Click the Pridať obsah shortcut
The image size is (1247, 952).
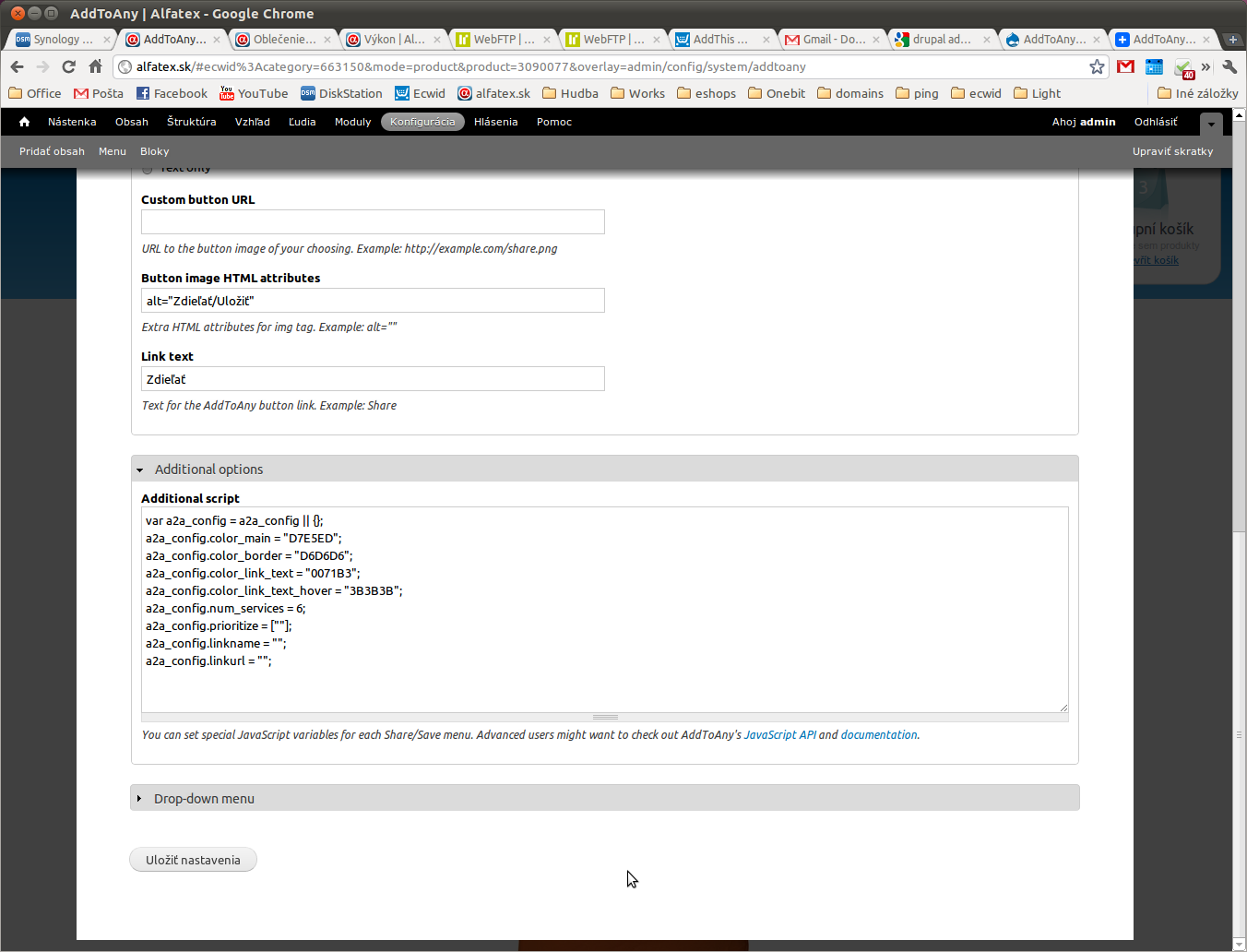tap(52, 151)
